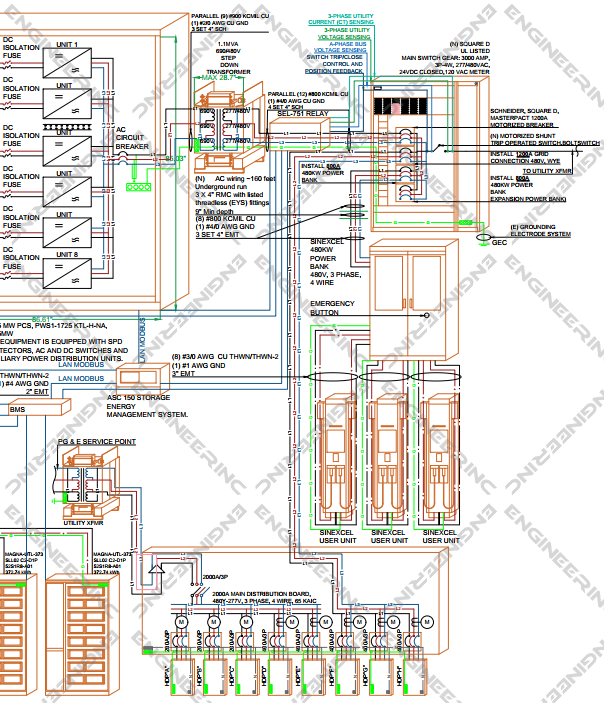Click the first motor M symbol
The width and height of the screenshot is (604, 703).
click(x=181, y=621)
